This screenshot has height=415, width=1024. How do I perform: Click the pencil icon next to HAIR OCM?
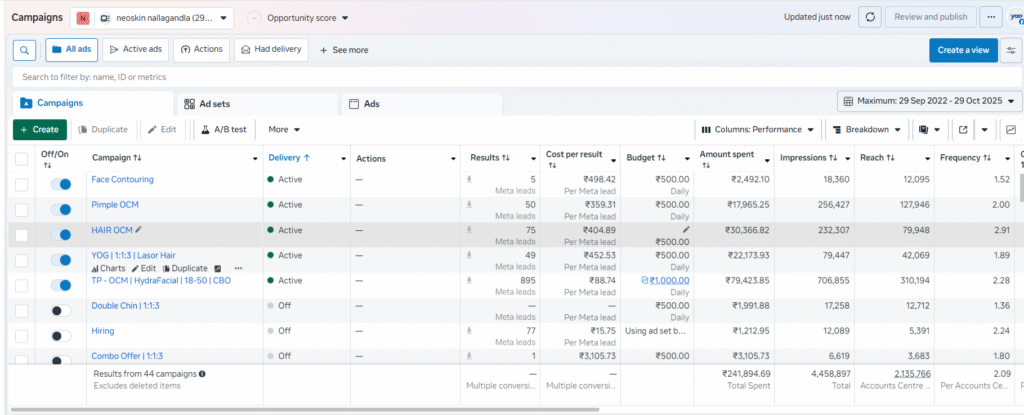click(139, 230)
